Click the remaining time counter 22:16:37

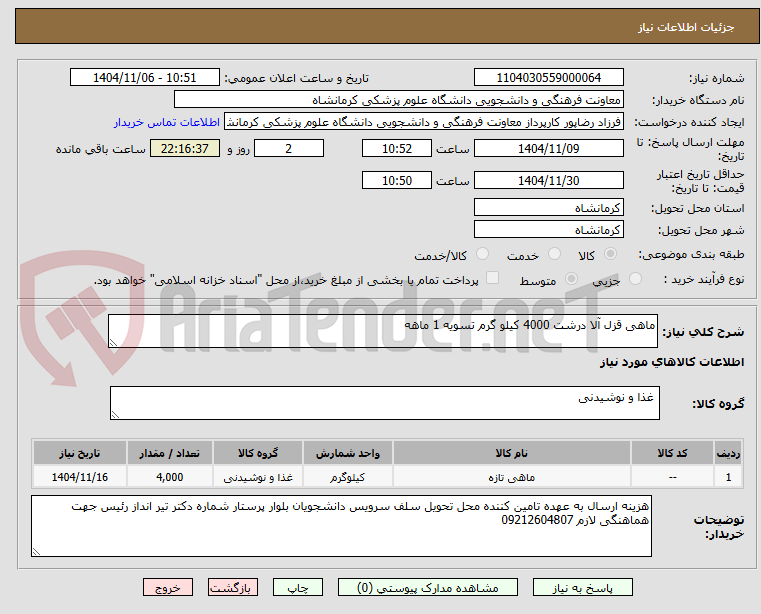point(184,149)
